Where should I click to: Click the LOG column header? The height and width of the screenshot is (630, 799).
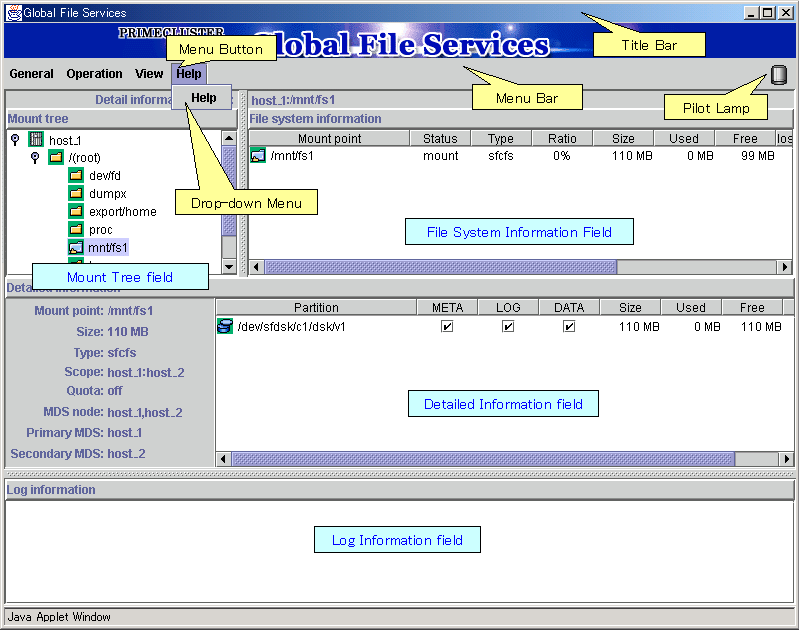[508, 307]
